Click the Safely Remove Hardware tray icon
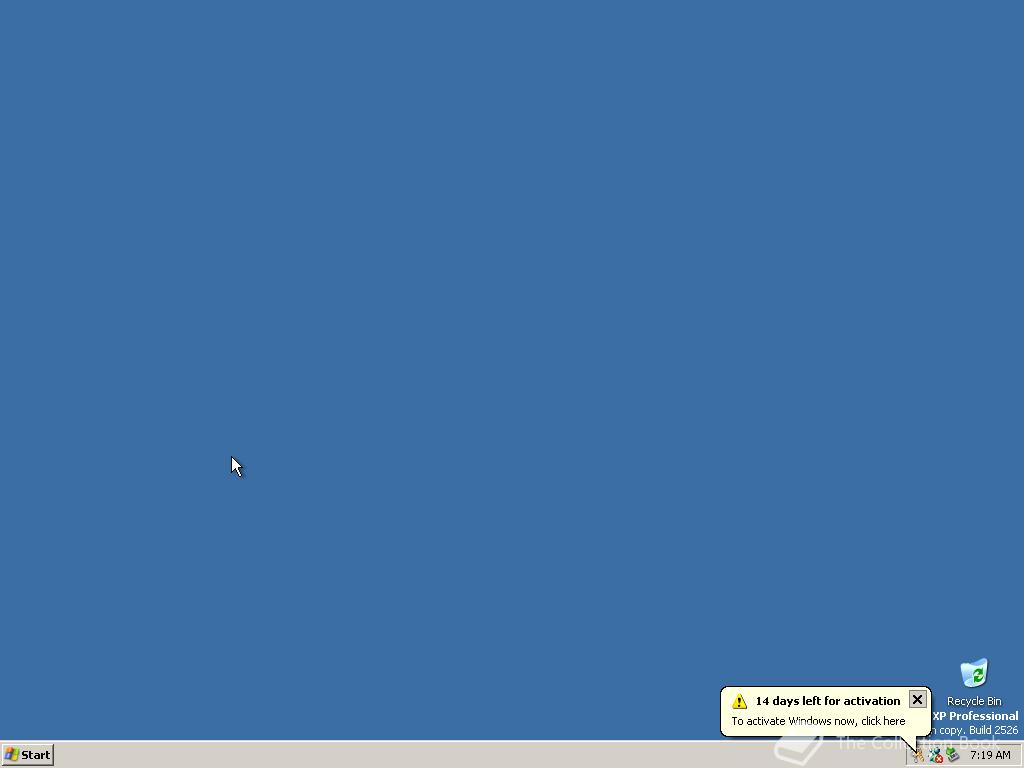Screen dimensions: 1024x768 pyautogui.click(x=952, y=756)
